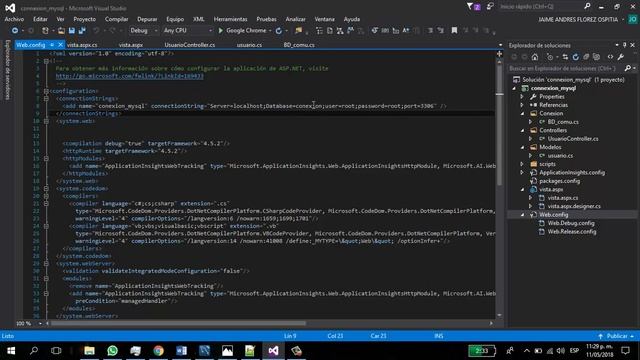Viewport: 640px width, 360px height.
Task: Click the browser refresh icon beside Google Chrome
Action: pos(279,31)
